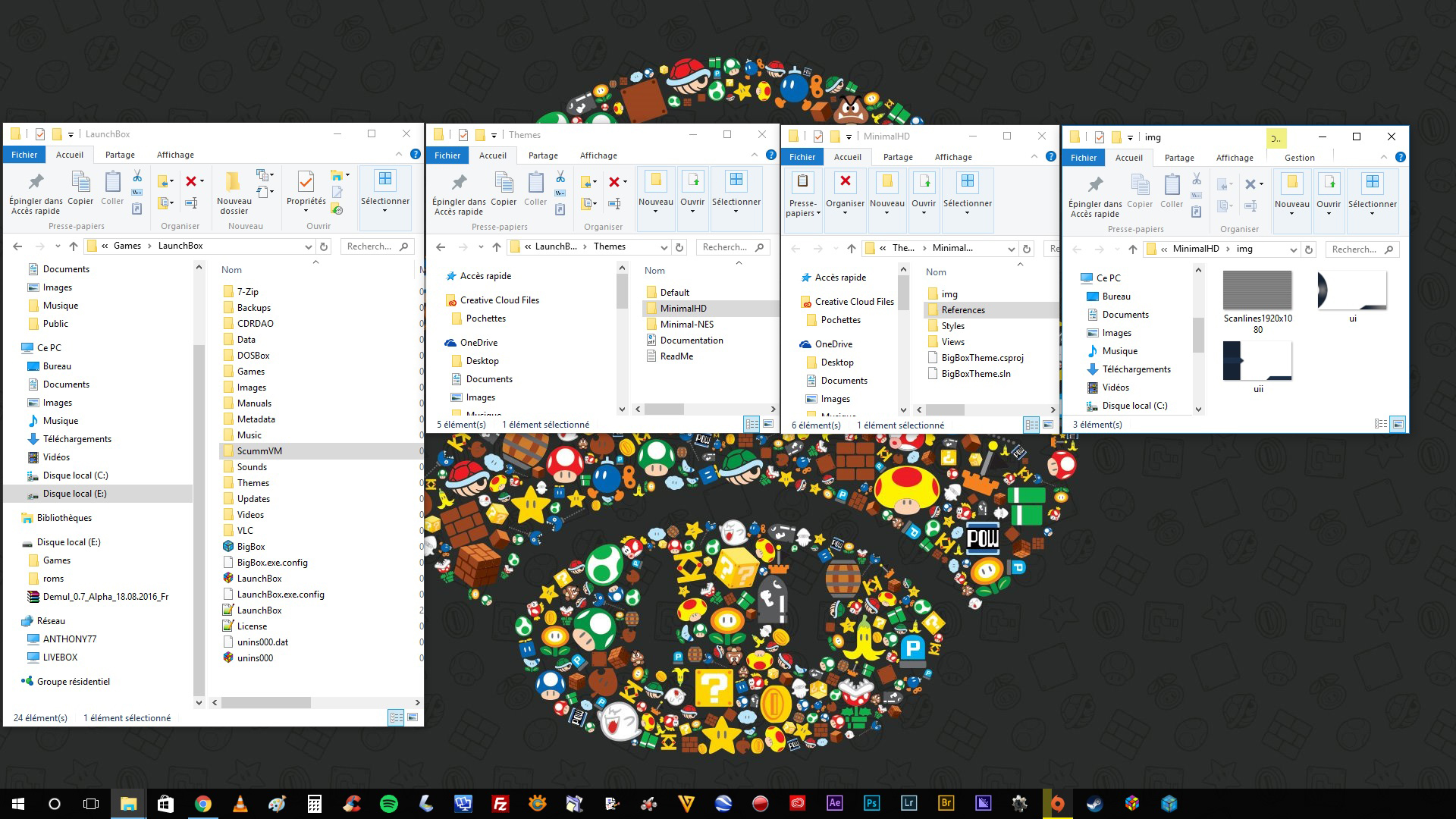
Task: Click the Windows Start button
Action: point(18,804)
